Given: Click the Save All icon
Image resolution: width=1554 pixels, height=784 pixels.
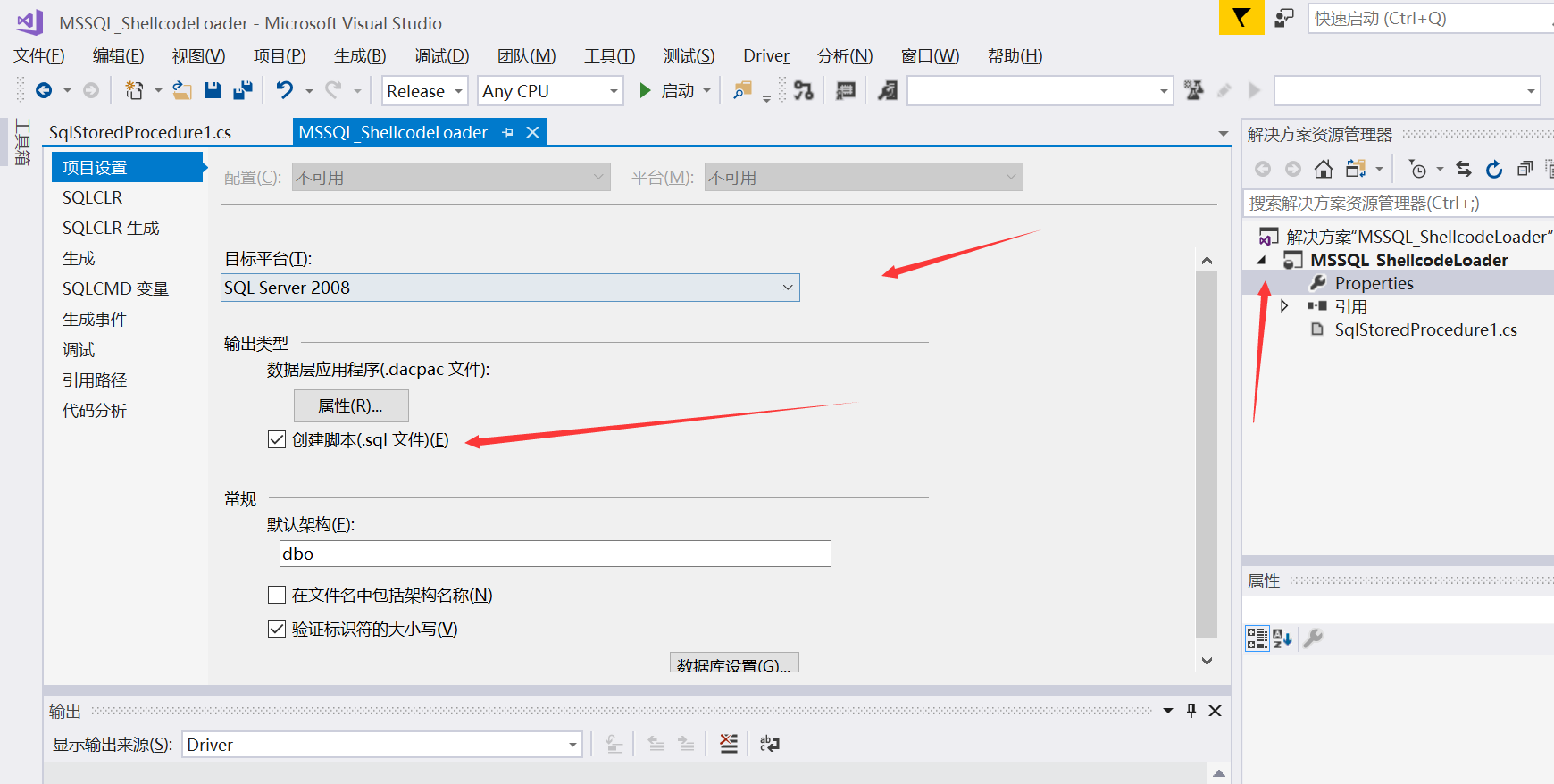Looking at the screenshot, I should coord(243,90).
